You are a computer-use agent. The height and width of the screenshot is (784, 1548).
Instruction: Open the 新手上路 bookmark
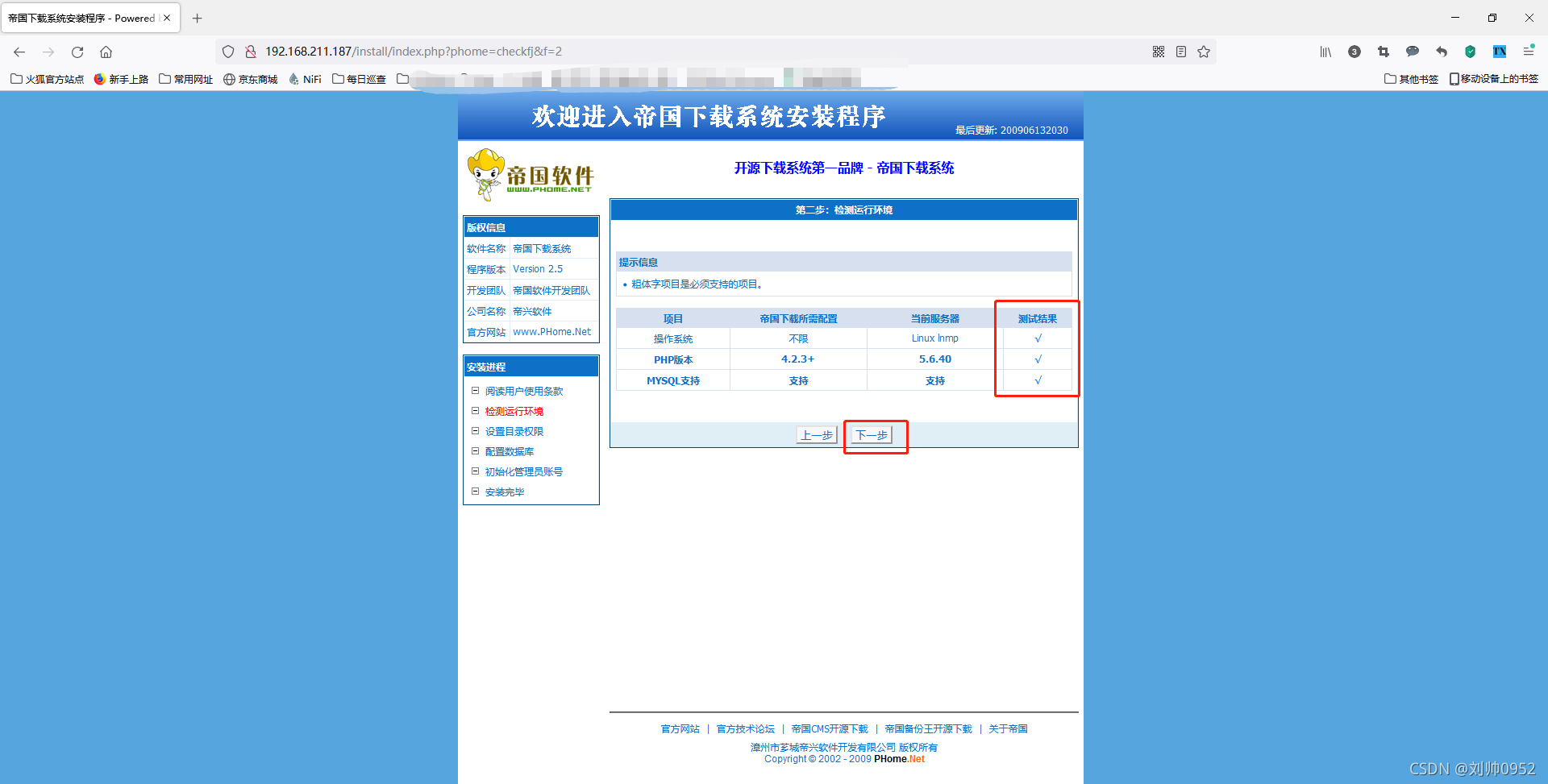(x=122, y=79)
